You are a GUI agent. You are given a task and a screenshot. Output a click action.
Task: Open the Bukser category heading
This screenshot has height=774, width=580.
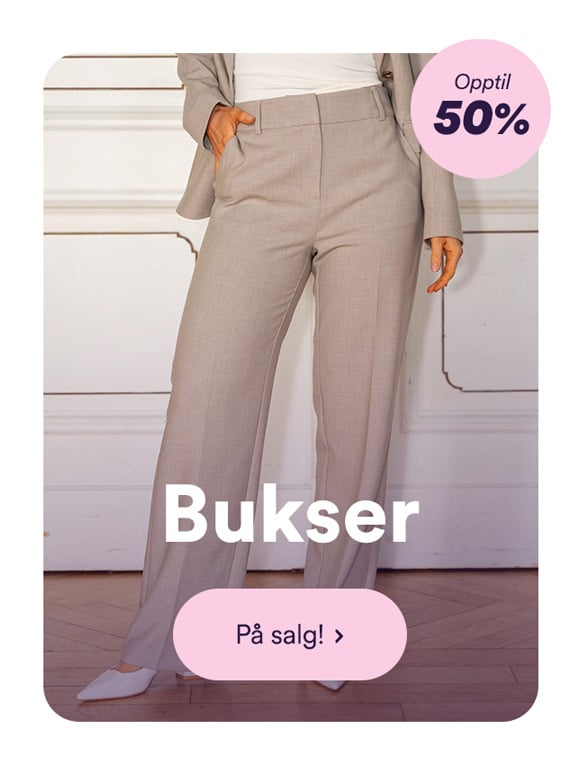click(x=291, y=513)
